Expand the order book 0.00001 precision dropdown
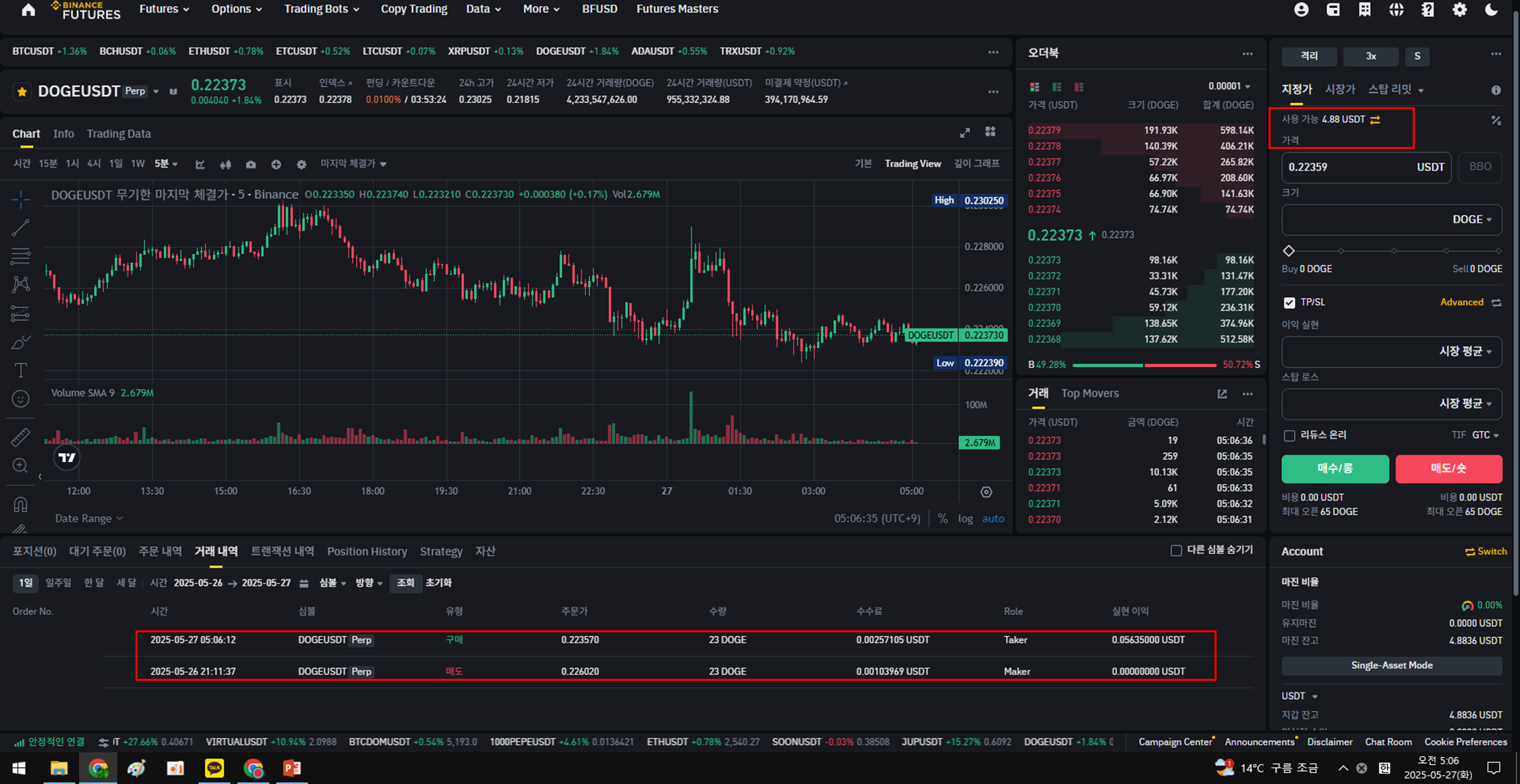The height and width of the screenshot is (784, 1520). click(1229, 86)
